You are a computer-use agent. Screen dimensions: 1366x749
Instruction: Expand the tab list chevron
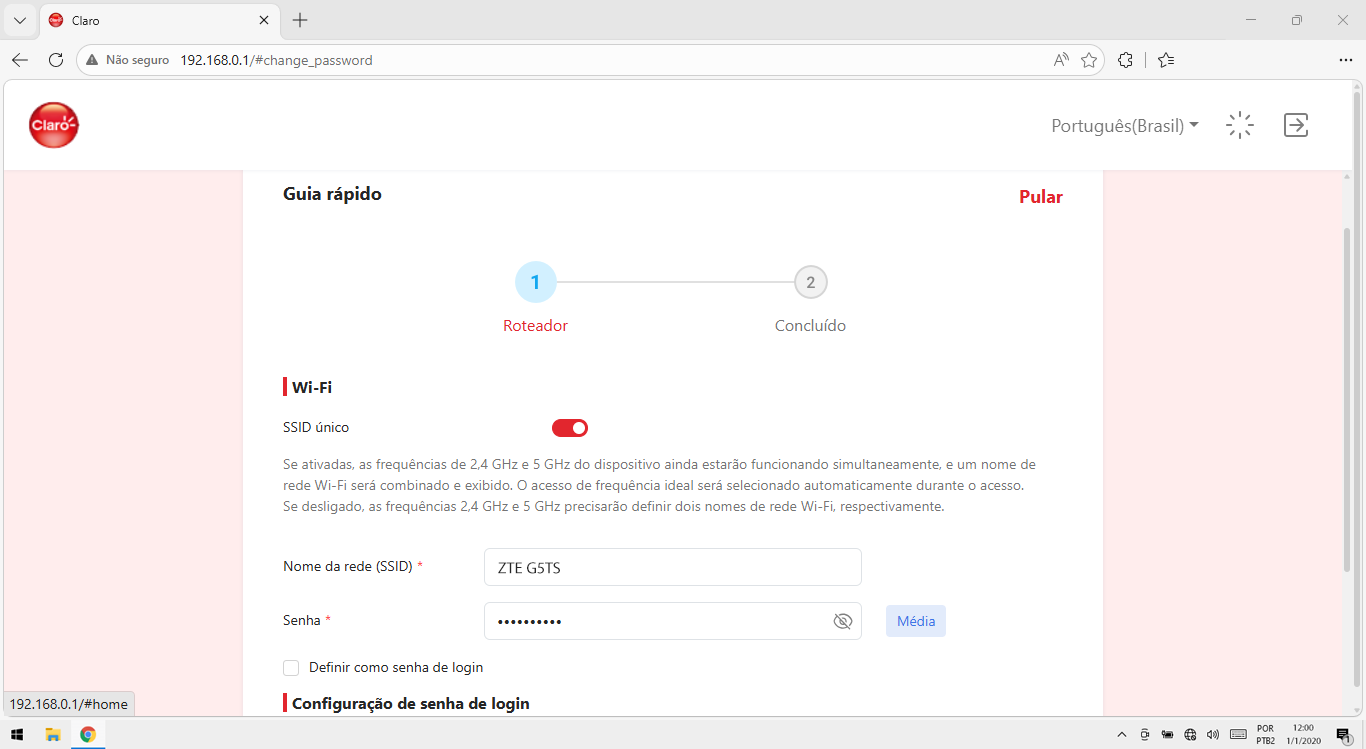click(19, 20)
